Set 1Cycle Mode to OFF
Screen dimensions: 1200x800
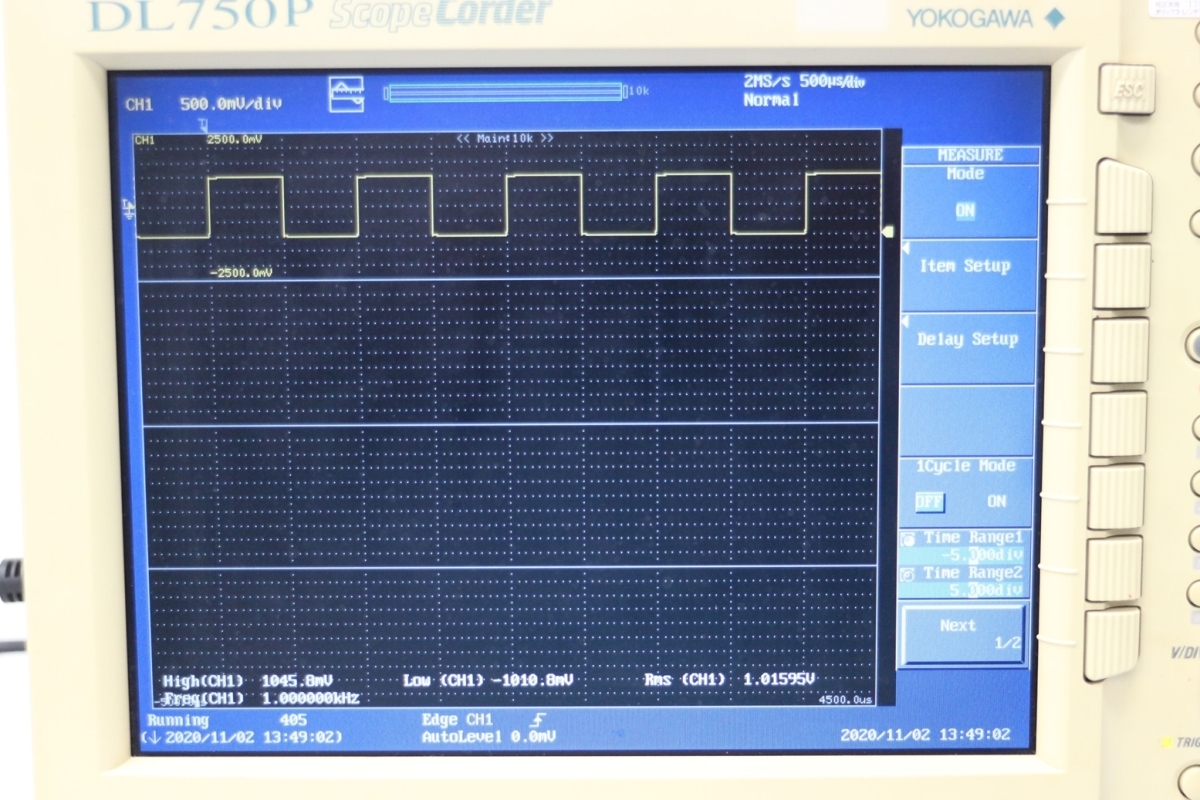929,501
